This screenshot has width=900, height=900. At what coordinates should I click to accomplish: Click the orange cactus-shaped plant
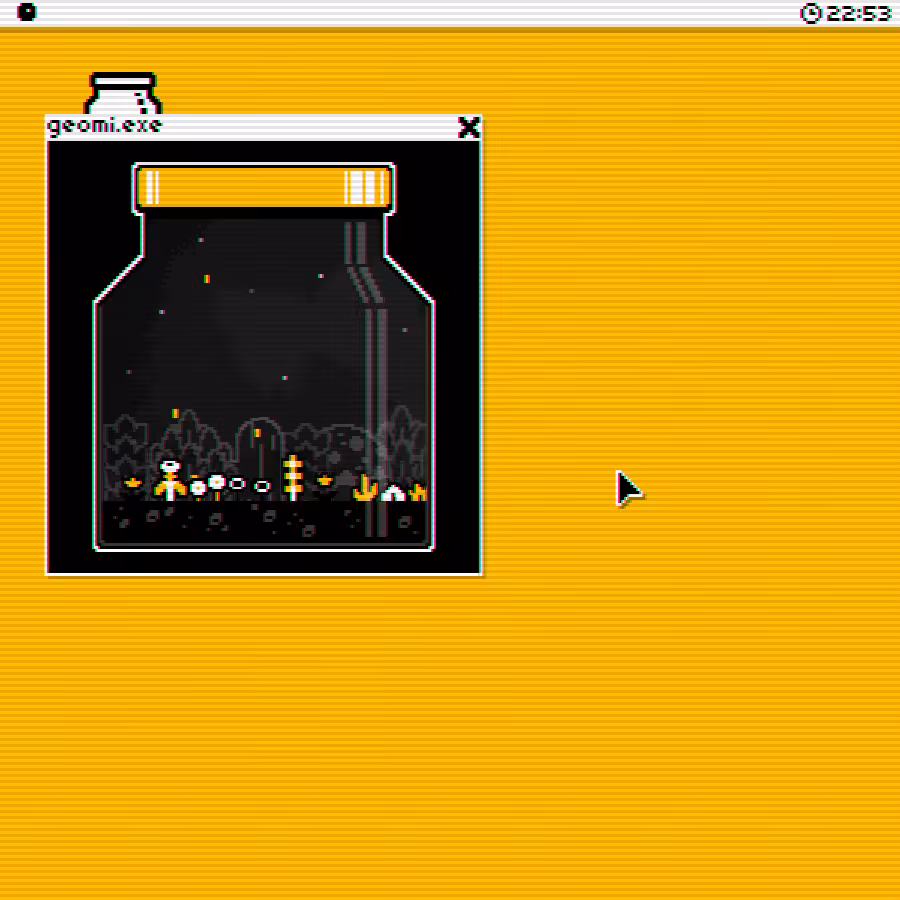coord(366,488)
